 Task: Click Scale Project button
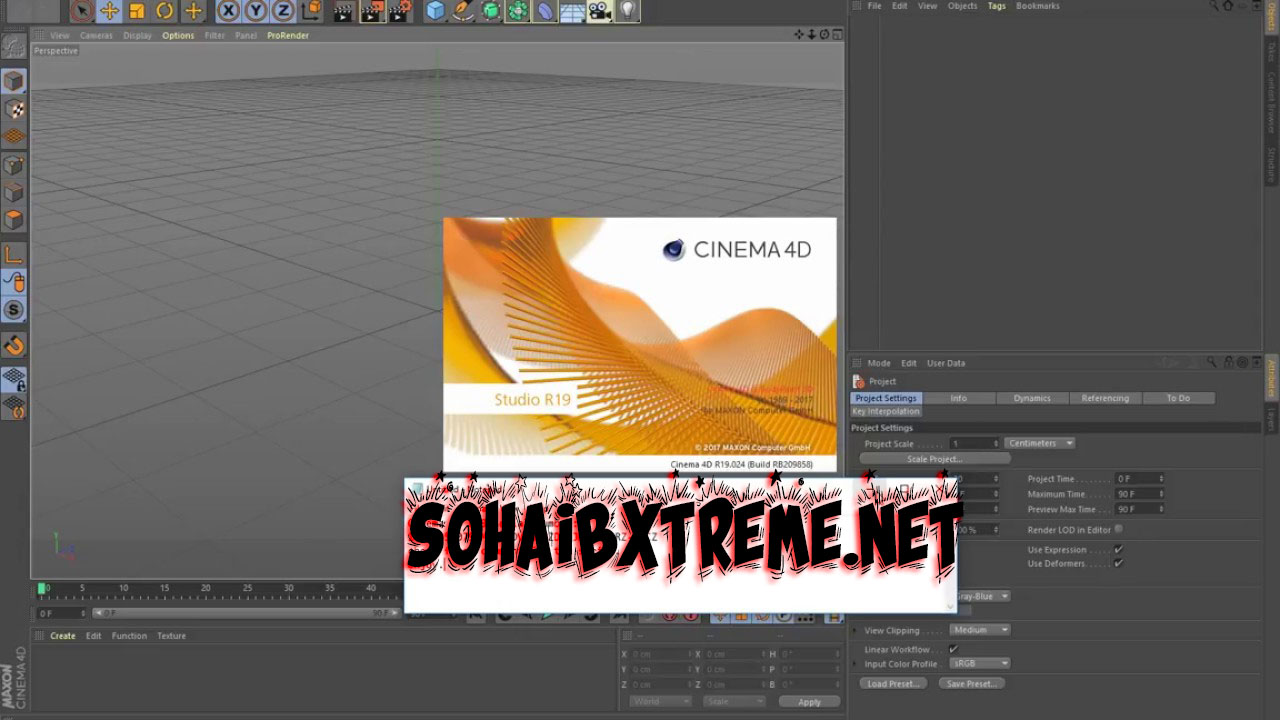(935, 459)
